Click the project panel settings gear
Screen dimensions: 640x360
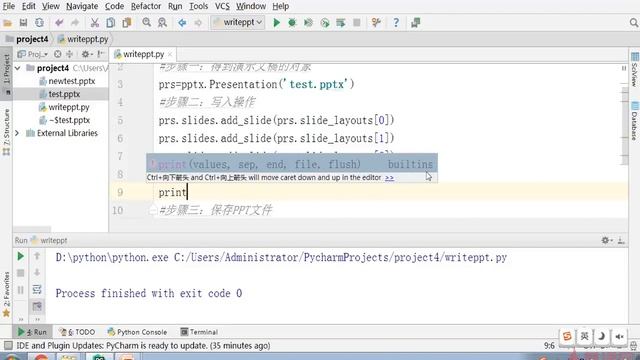click(x=86, y=54)
